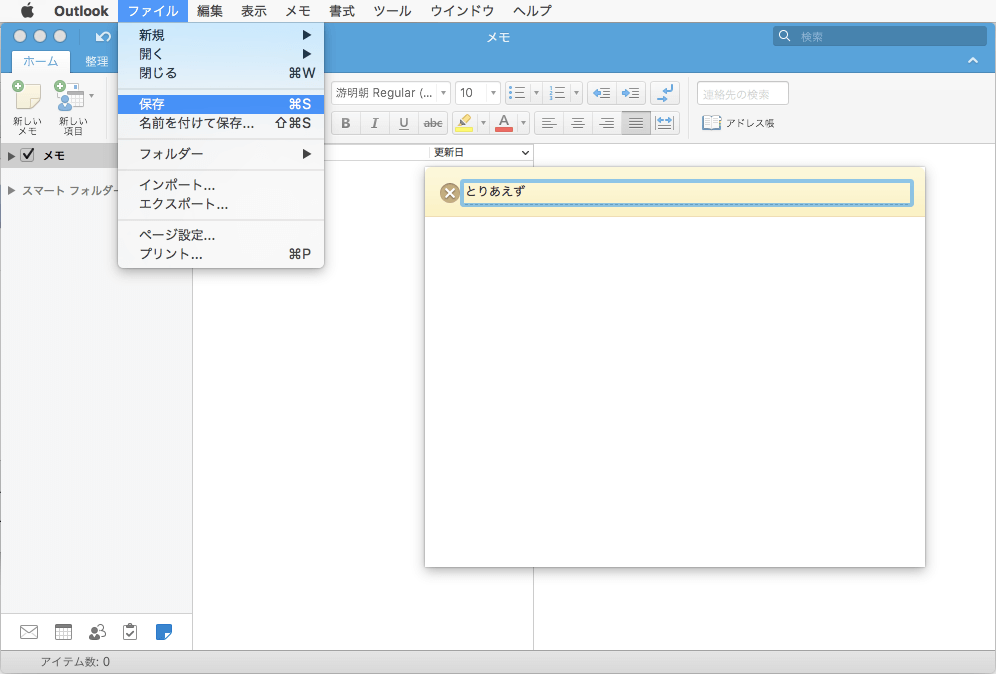The width and height of the screenshot is (996, 674).
Task: Open numbered list style dropdown arrow
Action: click(x=576, y=93)
